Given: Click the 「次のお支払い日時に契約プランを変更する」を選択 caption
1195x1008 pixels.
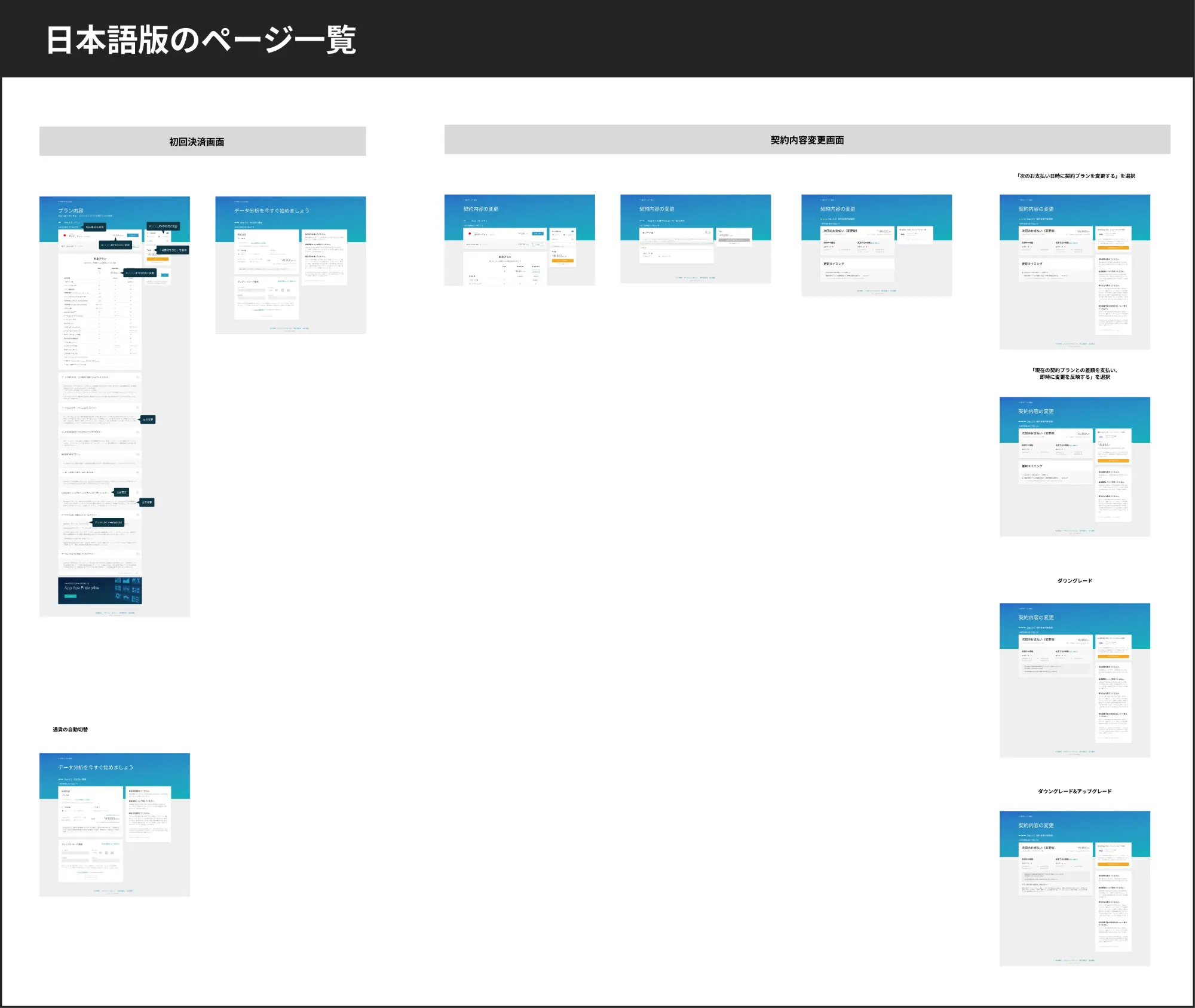Looking at the screenshot, I should pyautogui.click(x=1075, y=176).
